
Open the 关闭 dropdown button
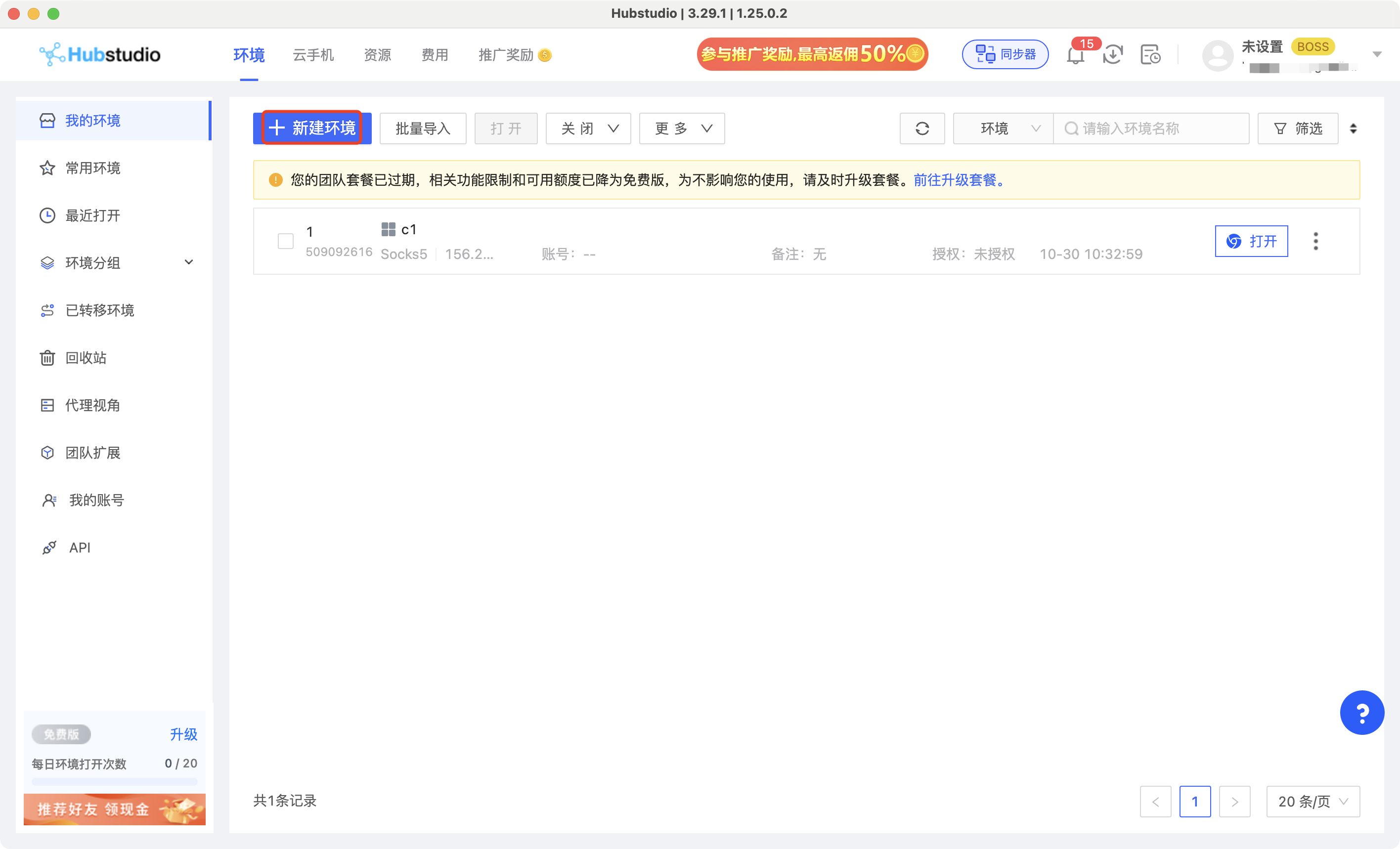coord(588,128)
